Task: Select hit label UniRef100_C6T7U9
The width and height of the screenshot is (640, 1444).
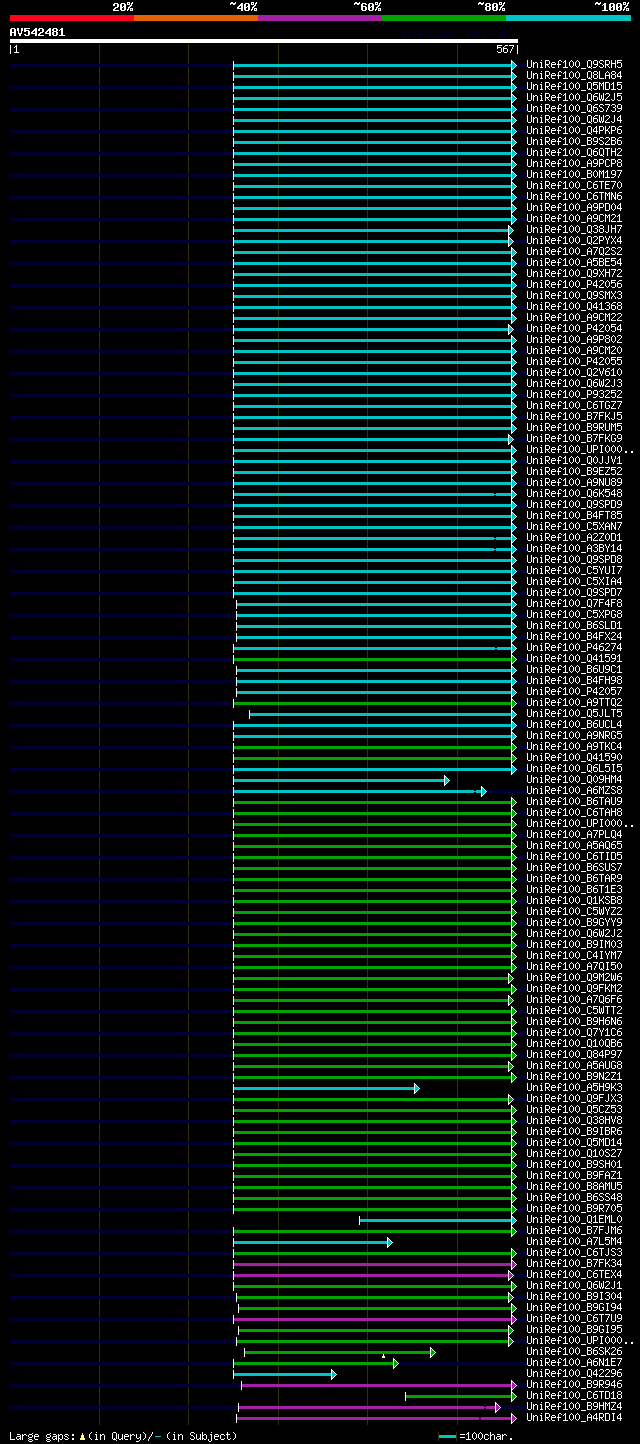Action: [x=574, y=1318]
